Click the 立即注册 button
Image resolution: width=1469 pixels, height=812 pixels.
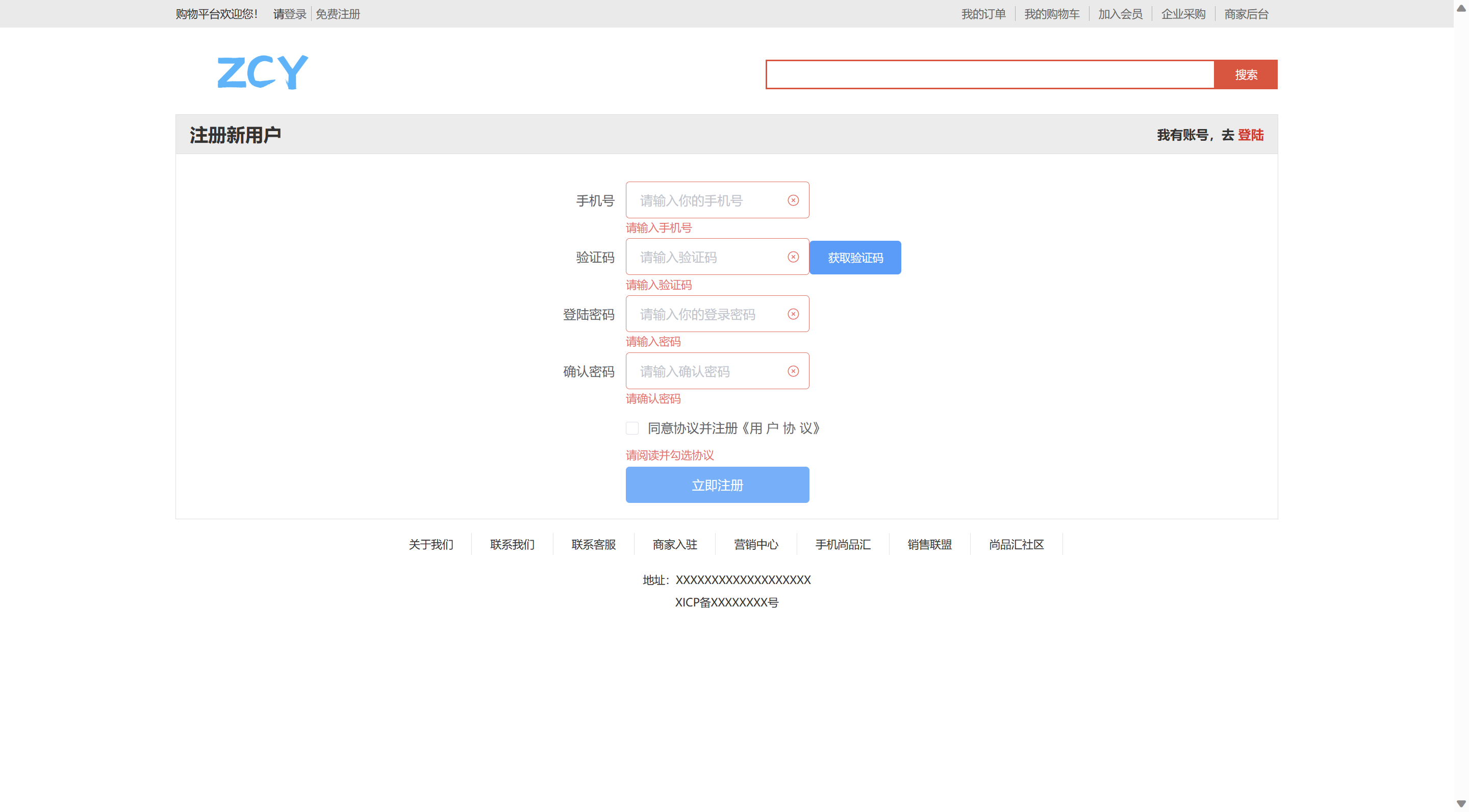(x=717, y=485)
